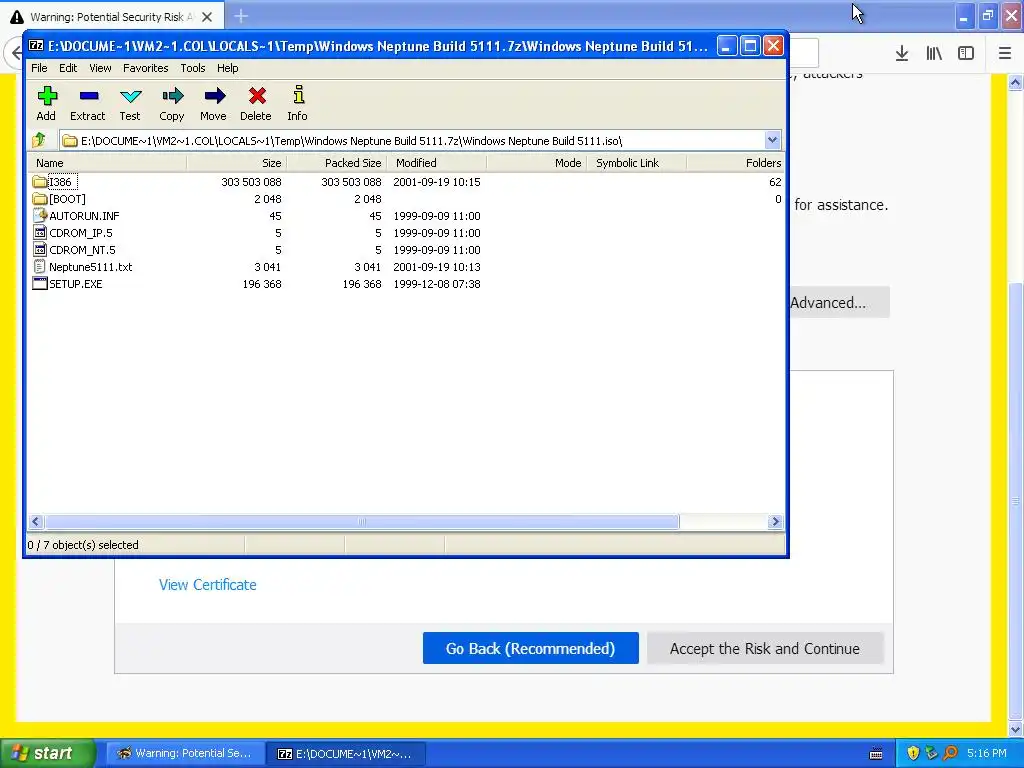Open the Edit menu
Image resolution: width=1024 pixels, height=768 pixels.
pyautogui.click(x=68, y=68)
